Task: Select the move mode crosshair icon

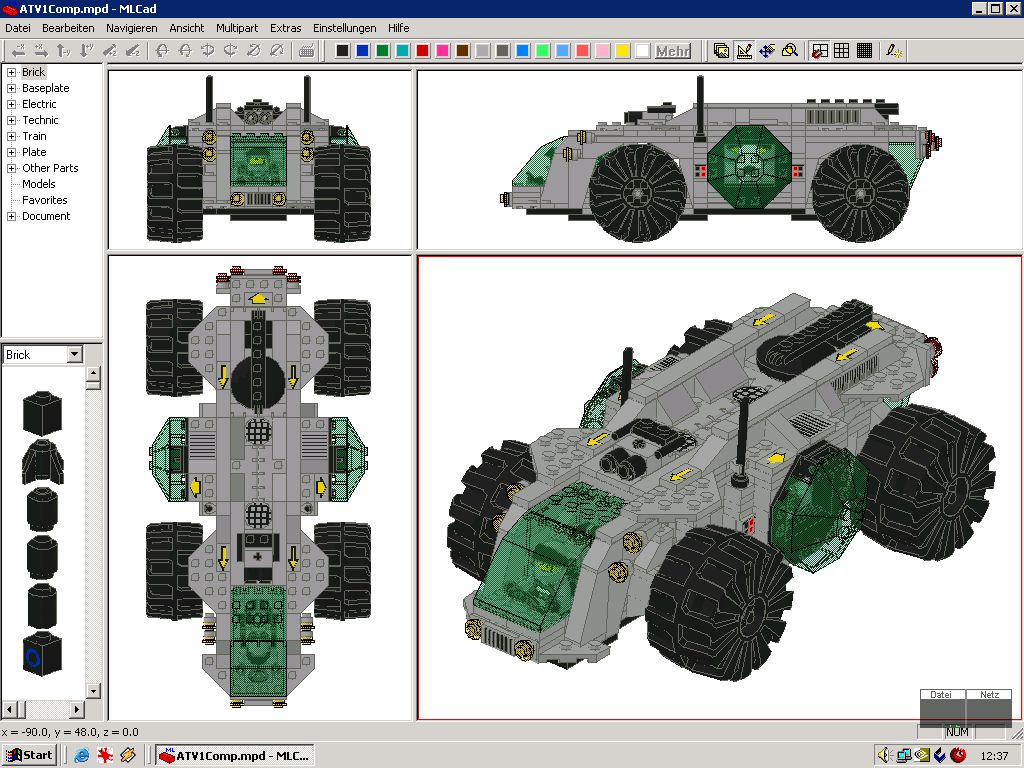Action: 766,50
